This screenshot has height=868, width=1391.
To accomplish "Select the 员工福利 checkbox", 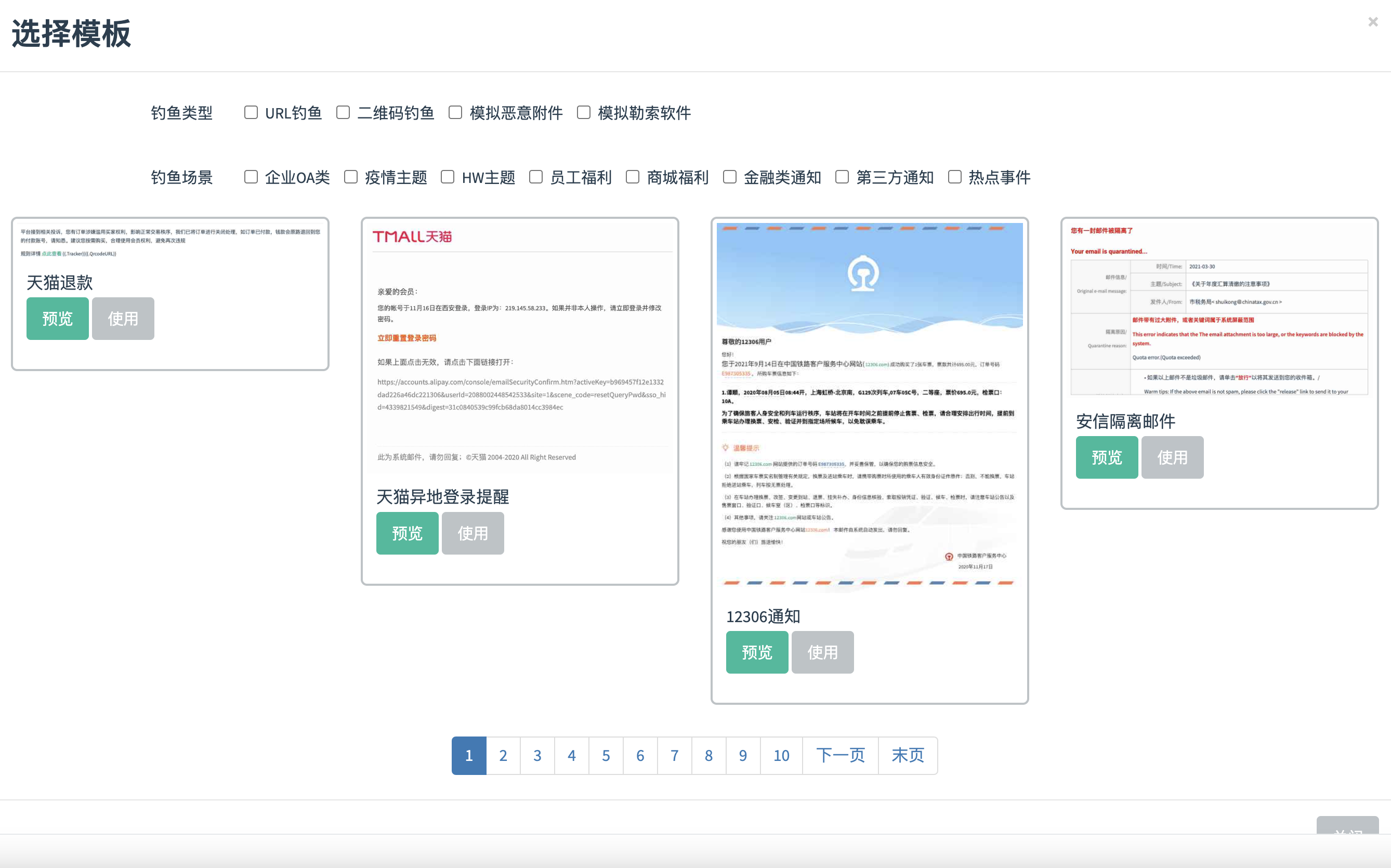I will [535, 177].
